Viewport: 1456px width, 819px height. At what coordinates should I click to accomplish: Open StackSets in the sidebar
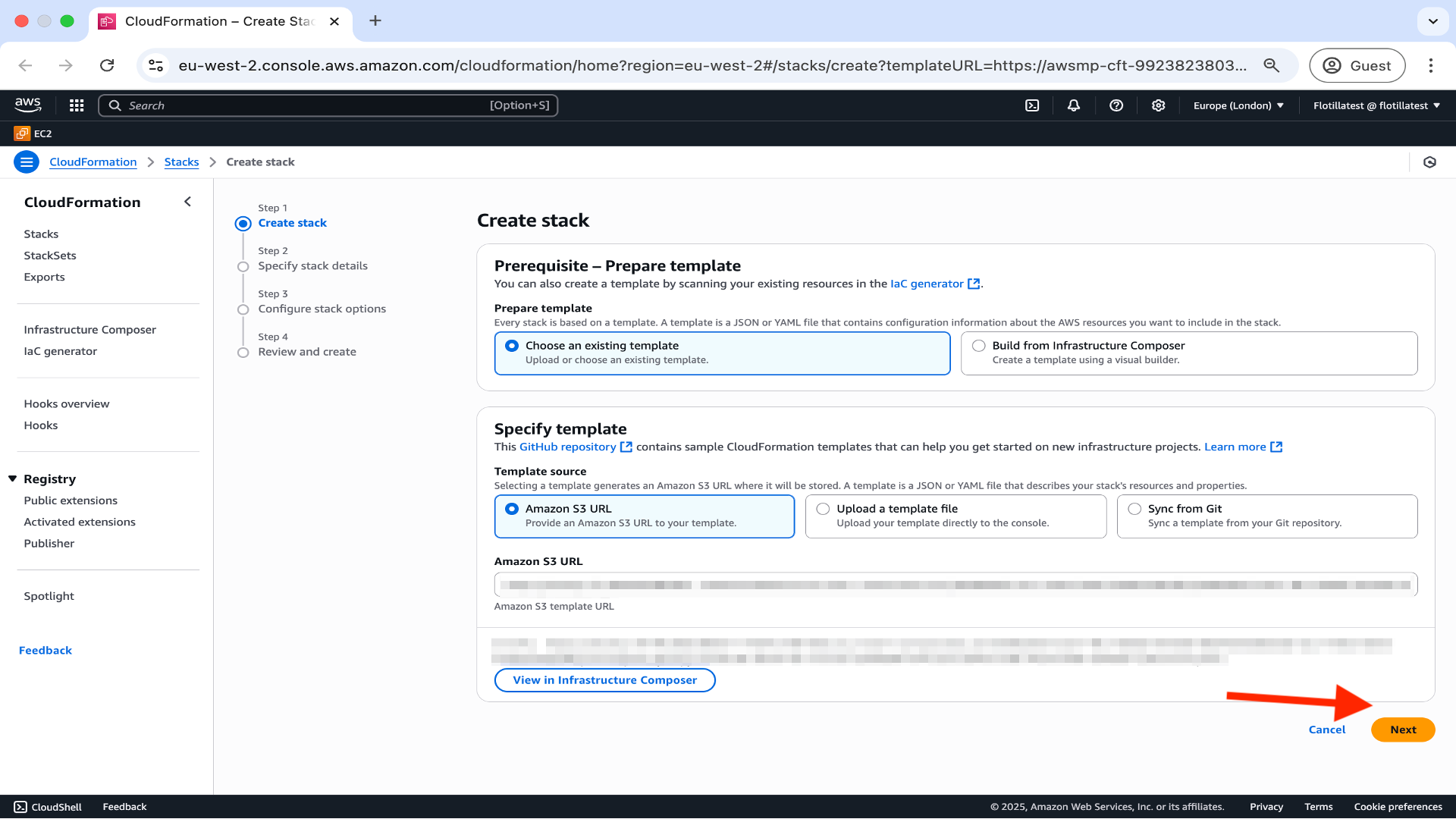[50, 256]
